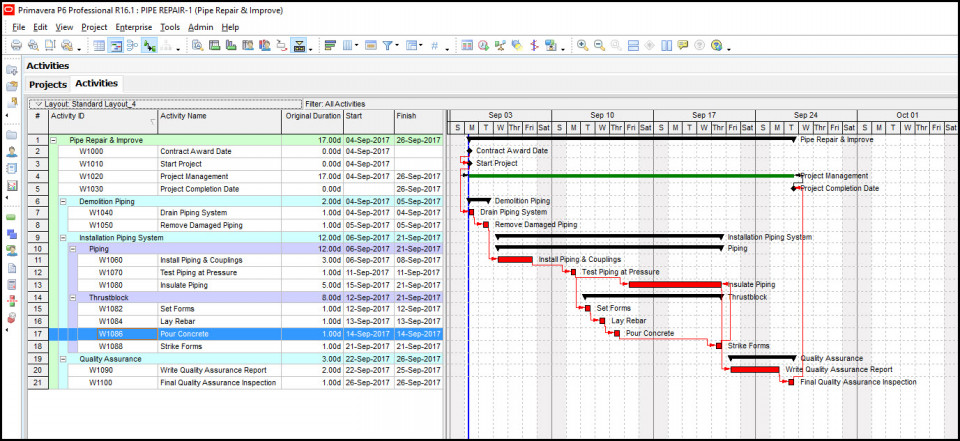Switch to Activity Network view
The height and width of the screenshot is (441, 960).
(132, 46)
